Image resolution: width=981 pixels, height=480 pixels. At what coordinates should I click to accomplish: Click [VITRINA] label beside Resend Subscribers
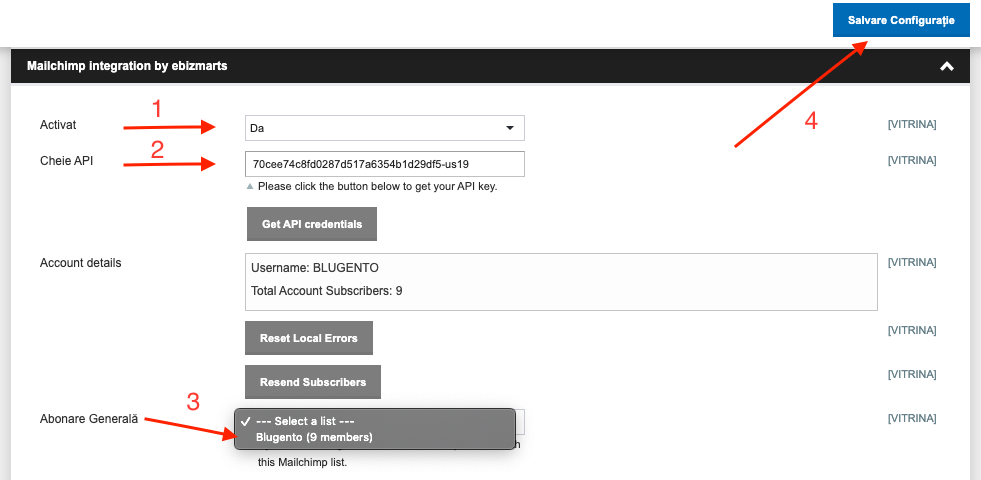912,374
